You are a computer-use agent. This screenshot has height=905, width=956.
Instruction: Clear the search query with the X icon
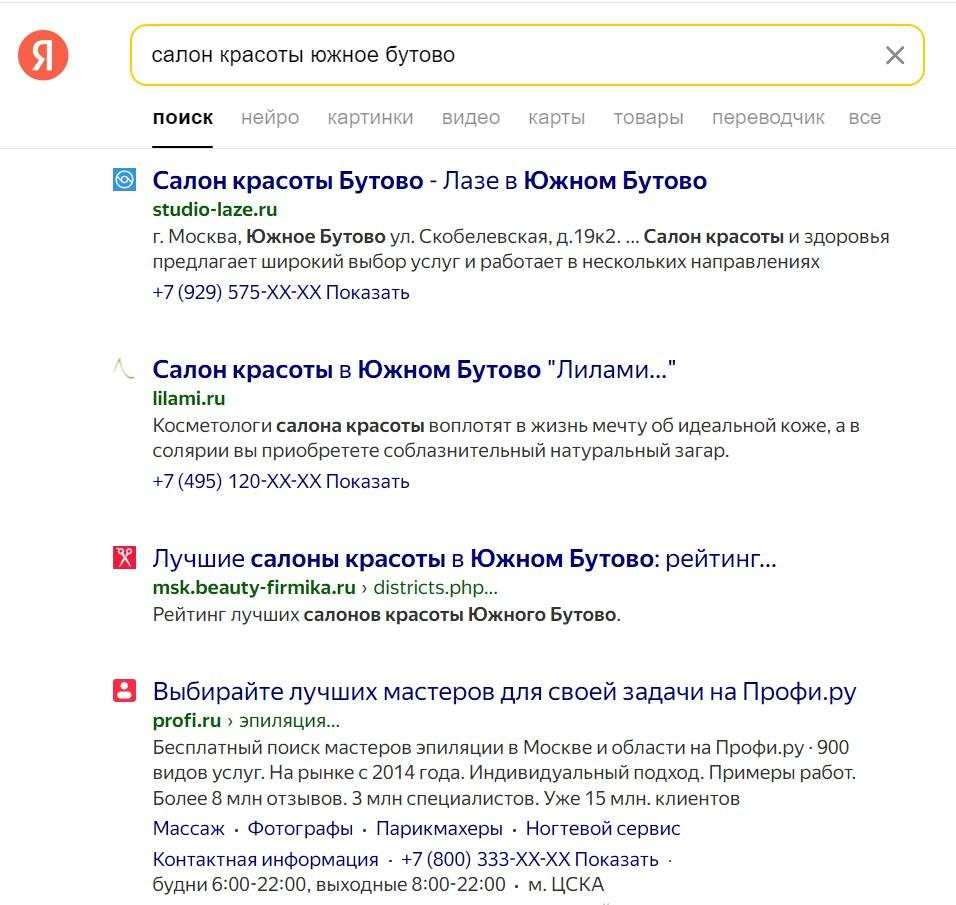894,55
